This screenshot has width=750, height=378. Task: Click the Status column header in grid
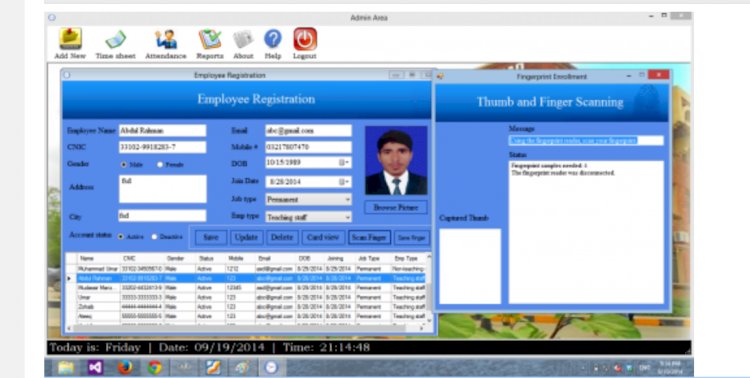[x=210, y=258]
